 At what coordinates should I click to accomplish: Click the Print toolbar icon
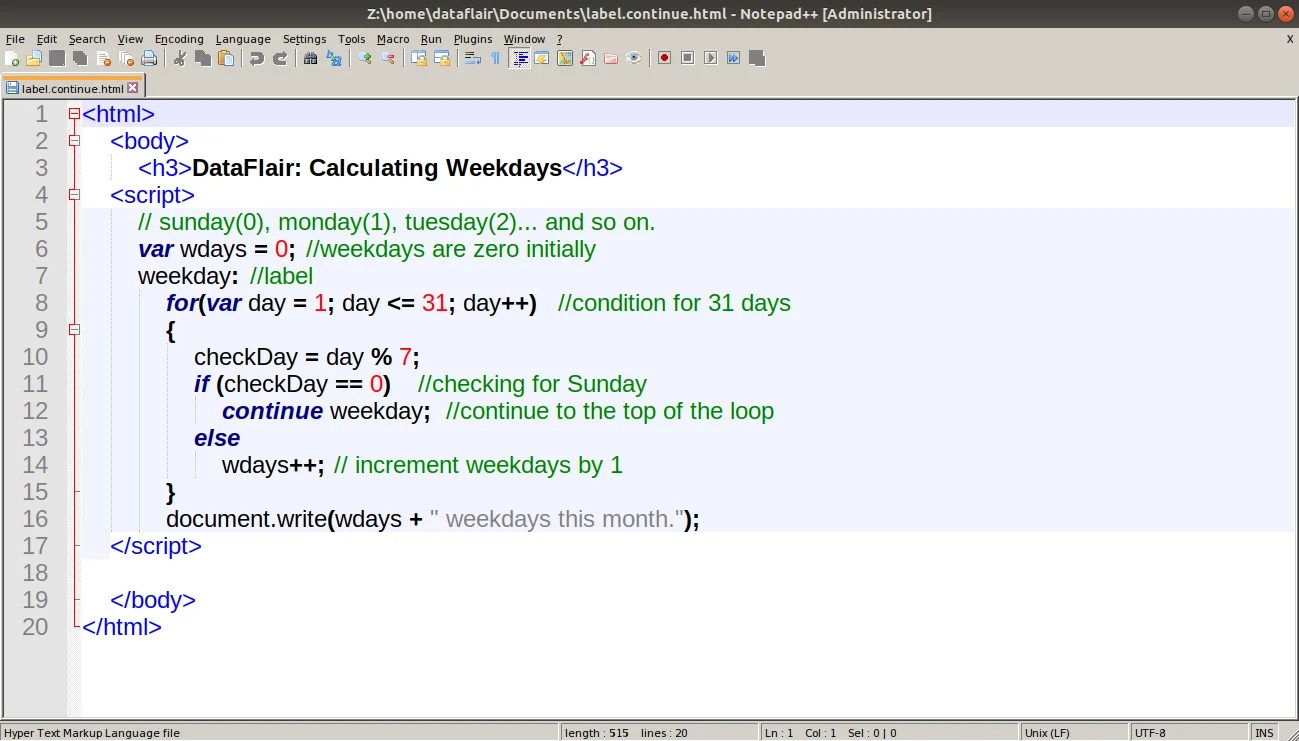(147, 58)
